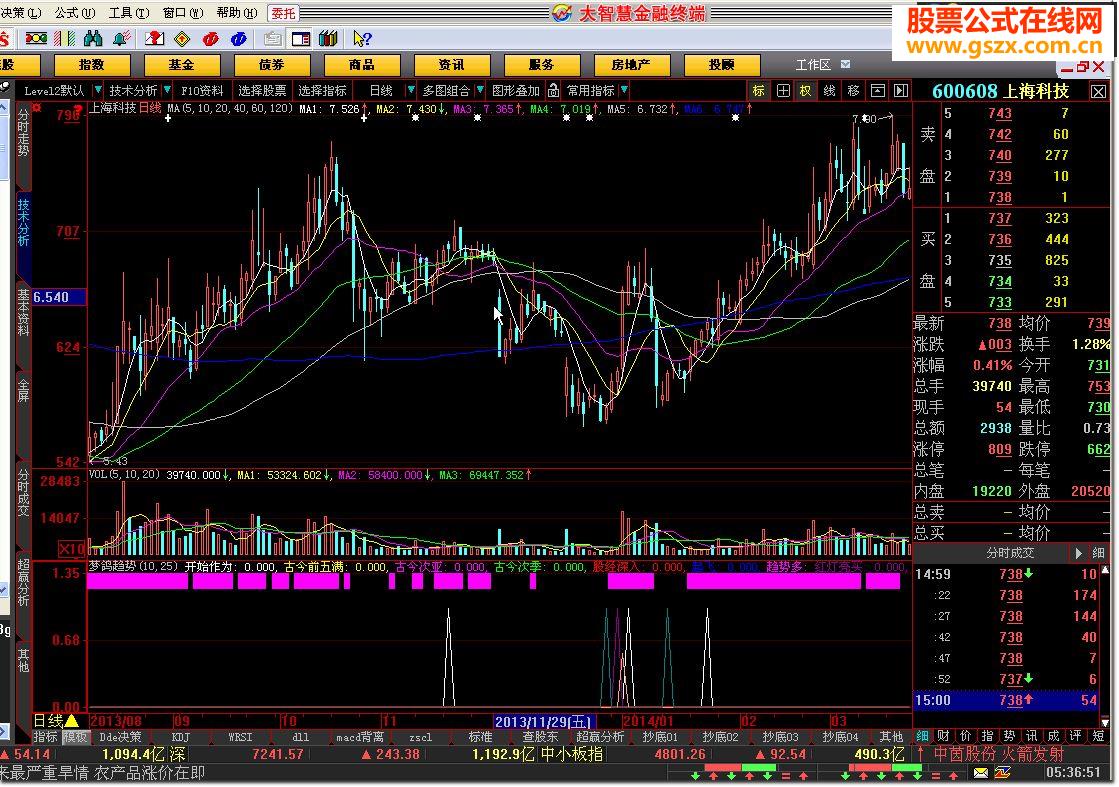Open the mail envelope icon in status bar
The width and height of the screenshot is (1119, 787).
coord(981,773)
